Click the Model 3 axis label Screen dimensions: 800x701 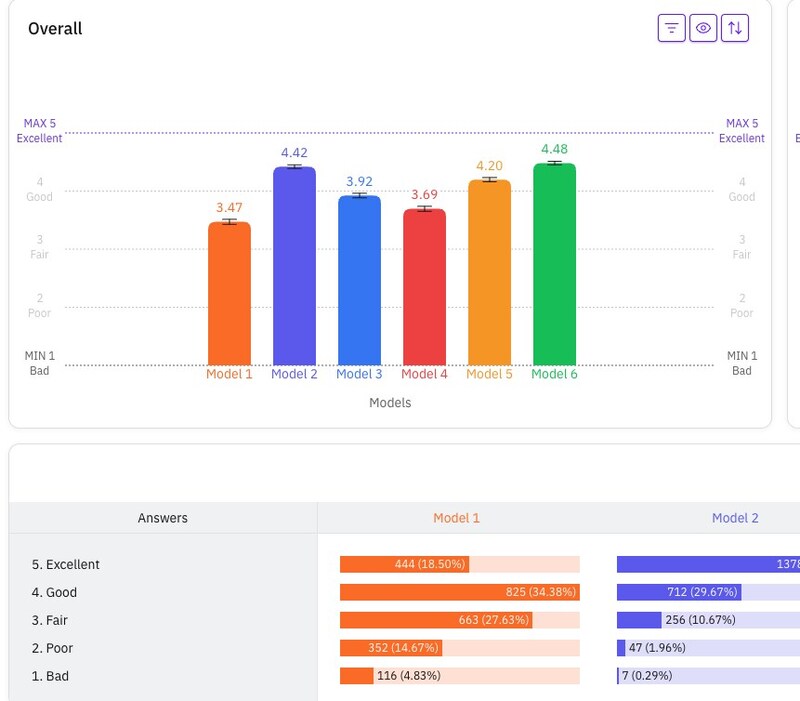point(359,374)
